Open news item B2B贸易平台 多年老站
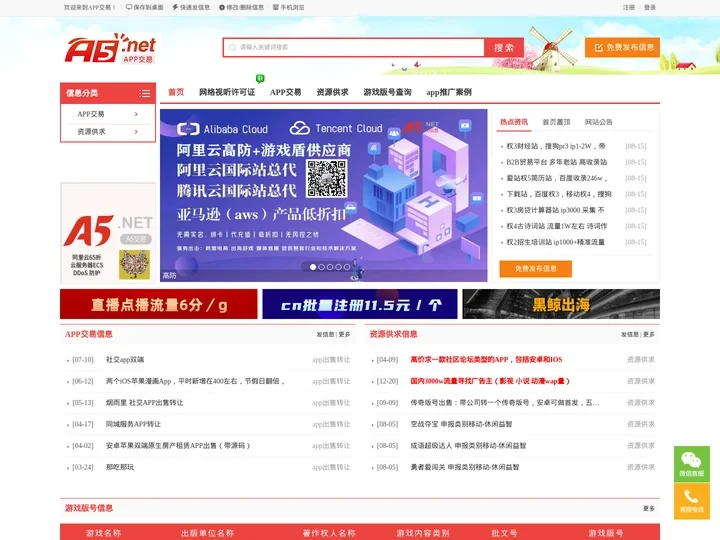The width and height of the screenshot is (720, 540). (x=557, y=162)
